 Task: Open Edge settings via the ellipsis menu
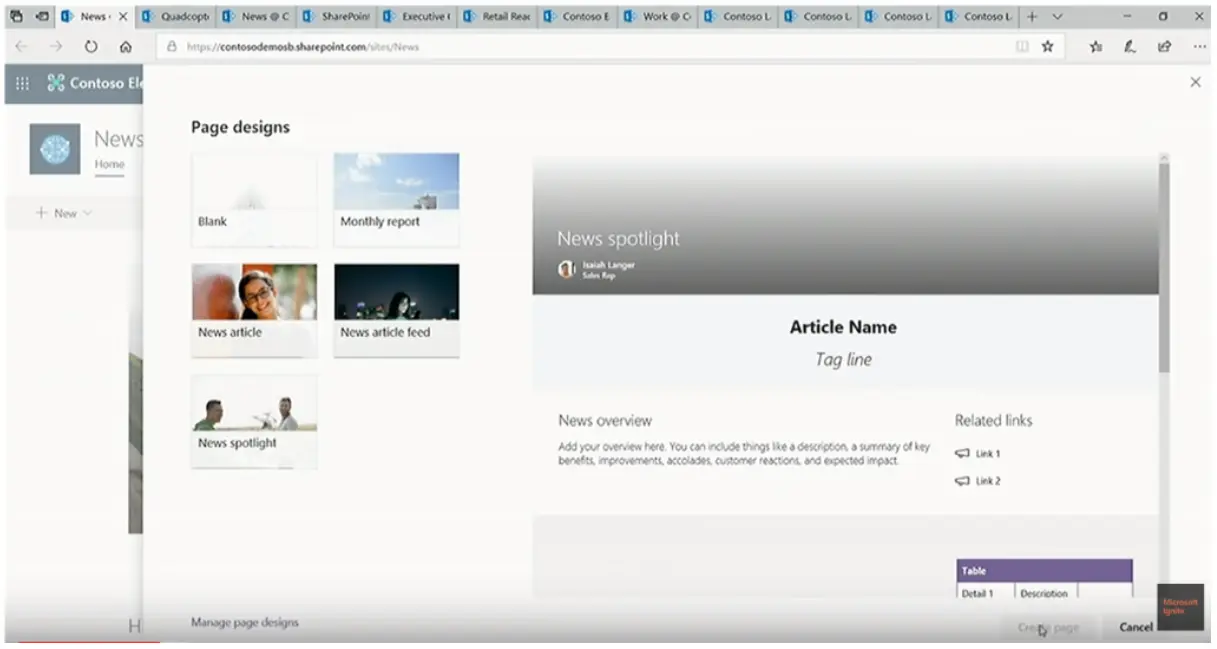click(1199, 46)
